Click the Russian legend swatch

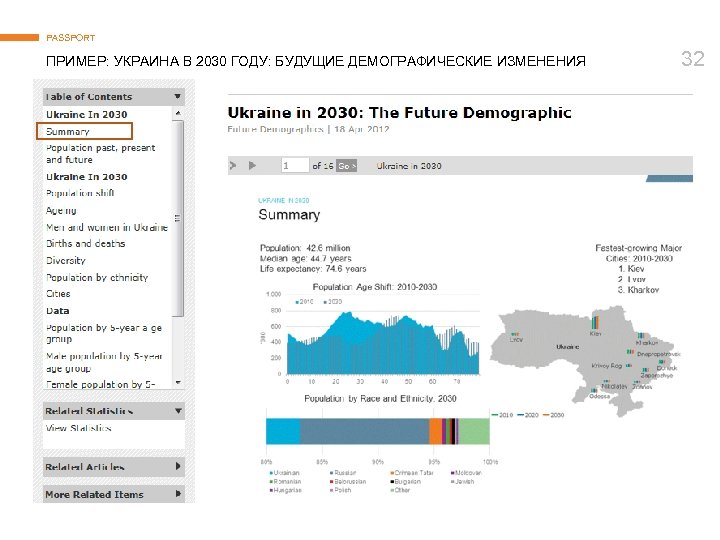click(332, 472)
